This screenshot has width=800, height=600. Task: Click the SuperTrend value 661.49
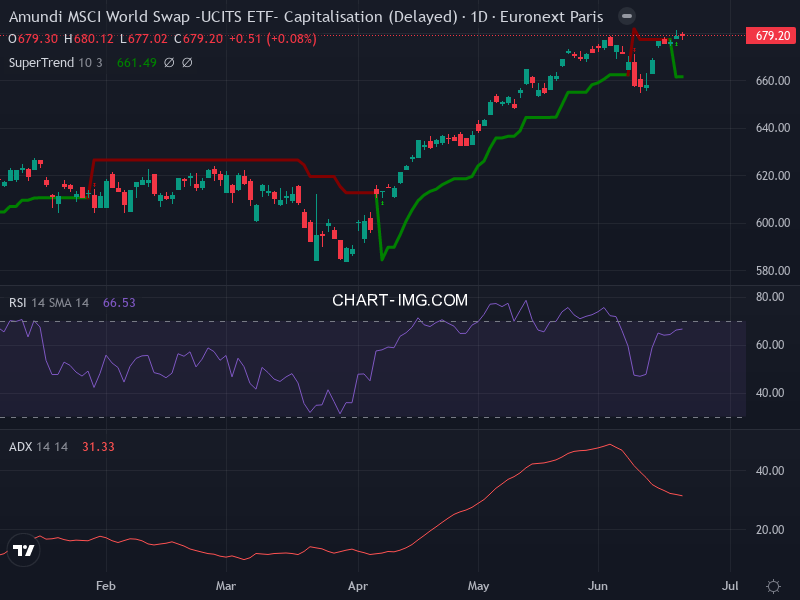click(x=137, y=63)
